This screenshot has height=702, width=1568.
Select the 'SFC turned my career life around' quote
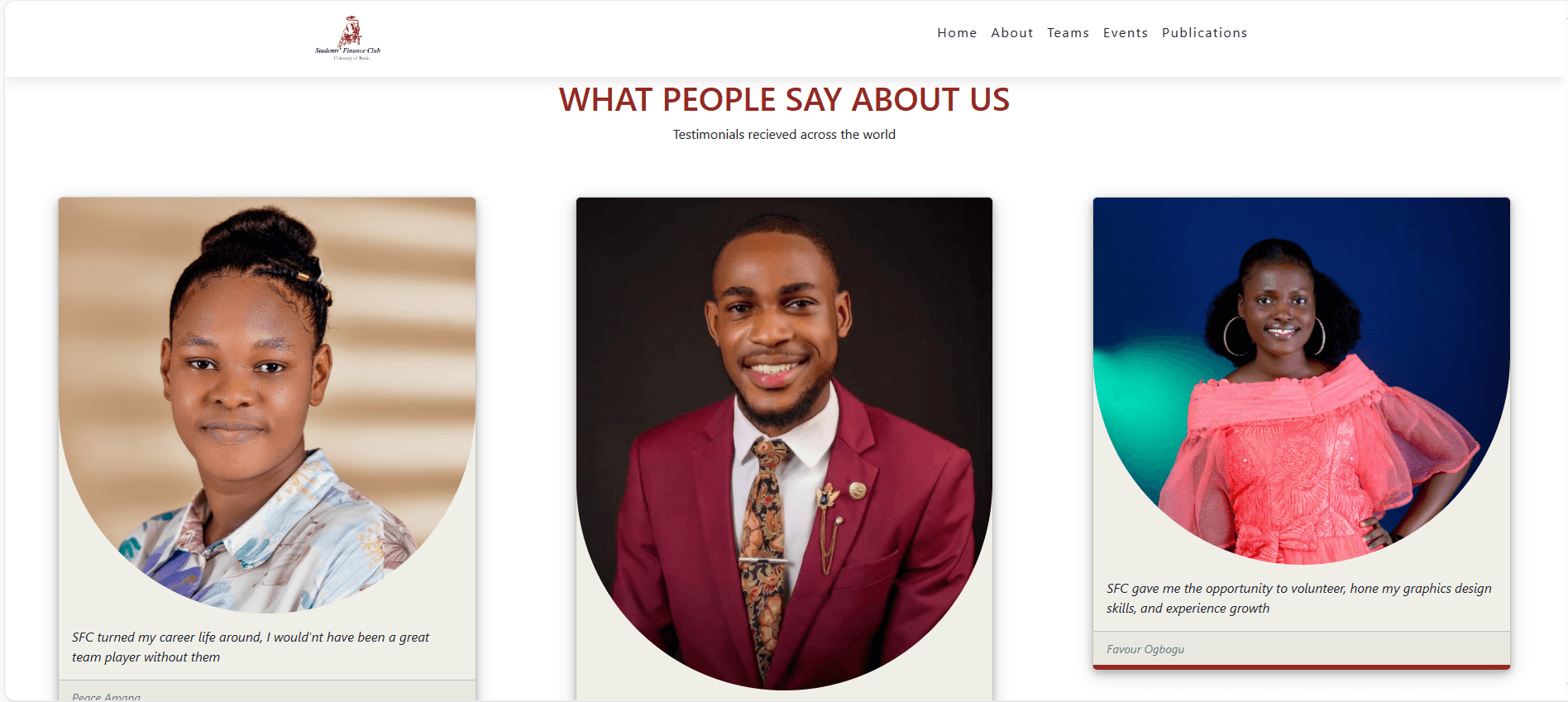point(251,647)
